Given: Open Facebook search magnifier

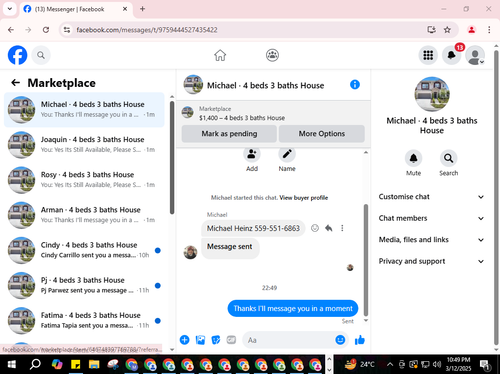Looking at the screenshot, I should pos(41,55).
